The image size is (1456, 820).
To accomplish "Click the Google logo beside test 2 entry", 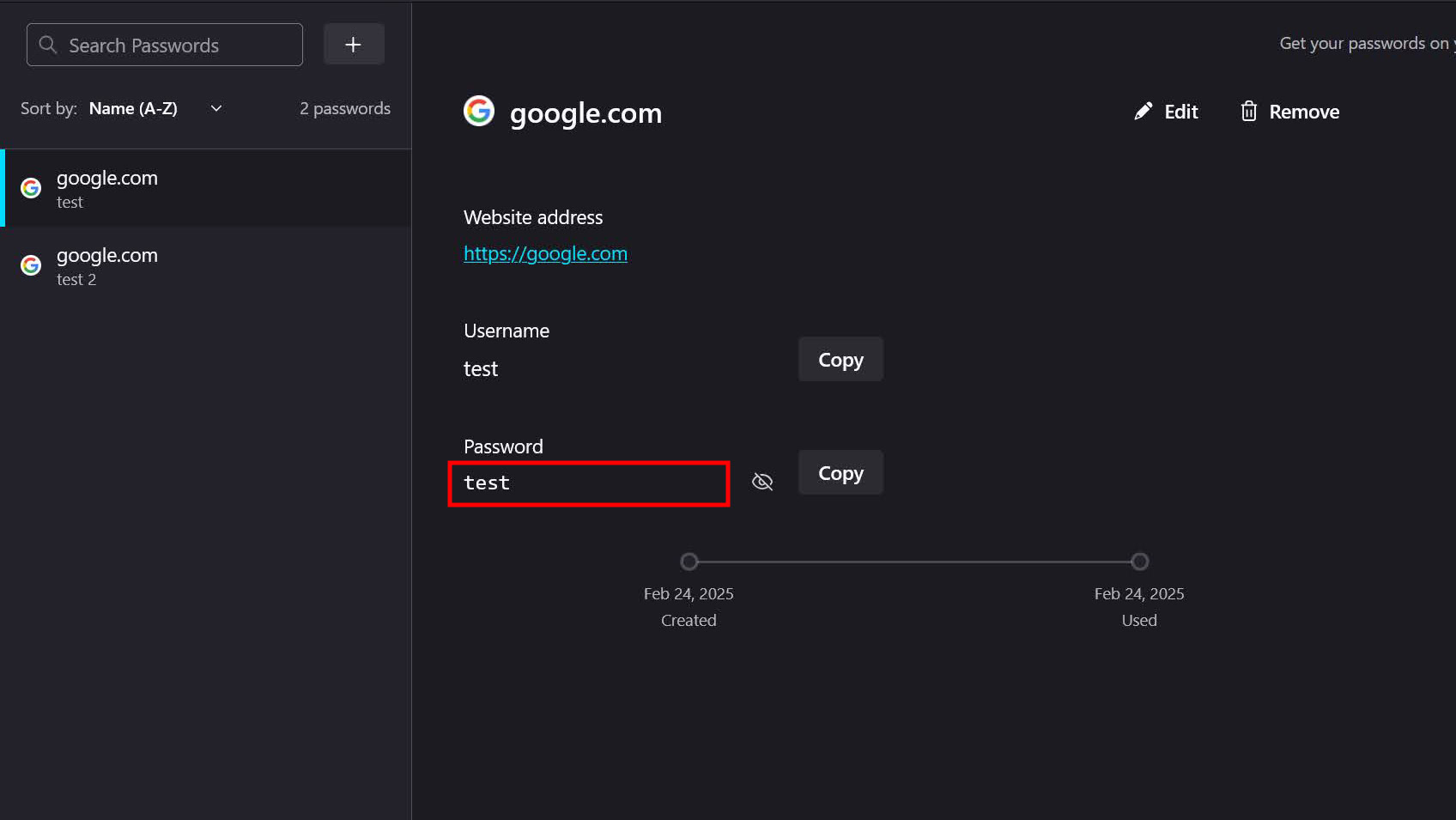I will click(31, 265).
